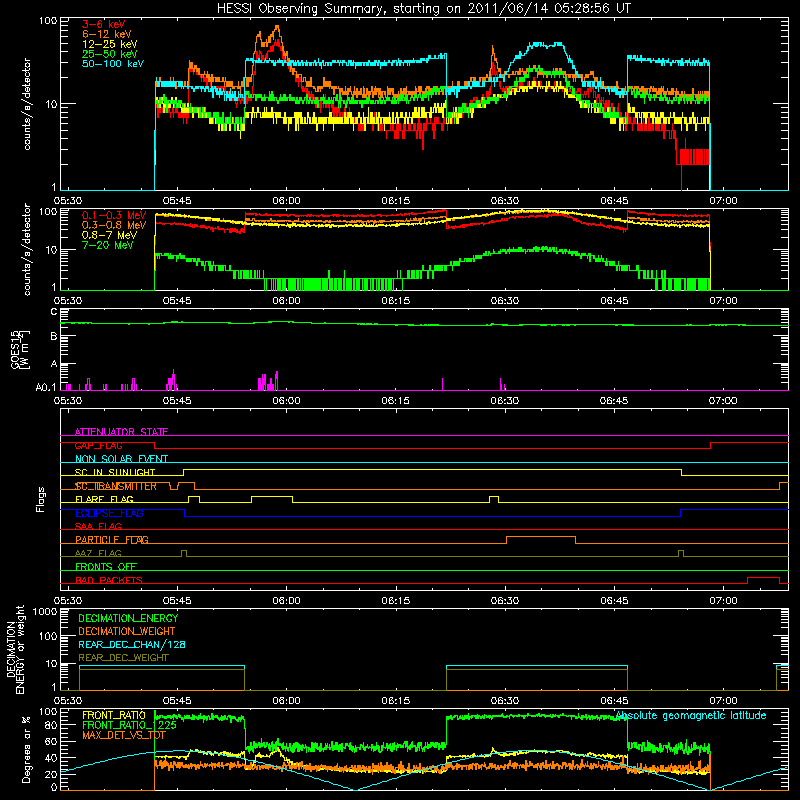Select the 12-25 keV legend label

pos(109,44)
